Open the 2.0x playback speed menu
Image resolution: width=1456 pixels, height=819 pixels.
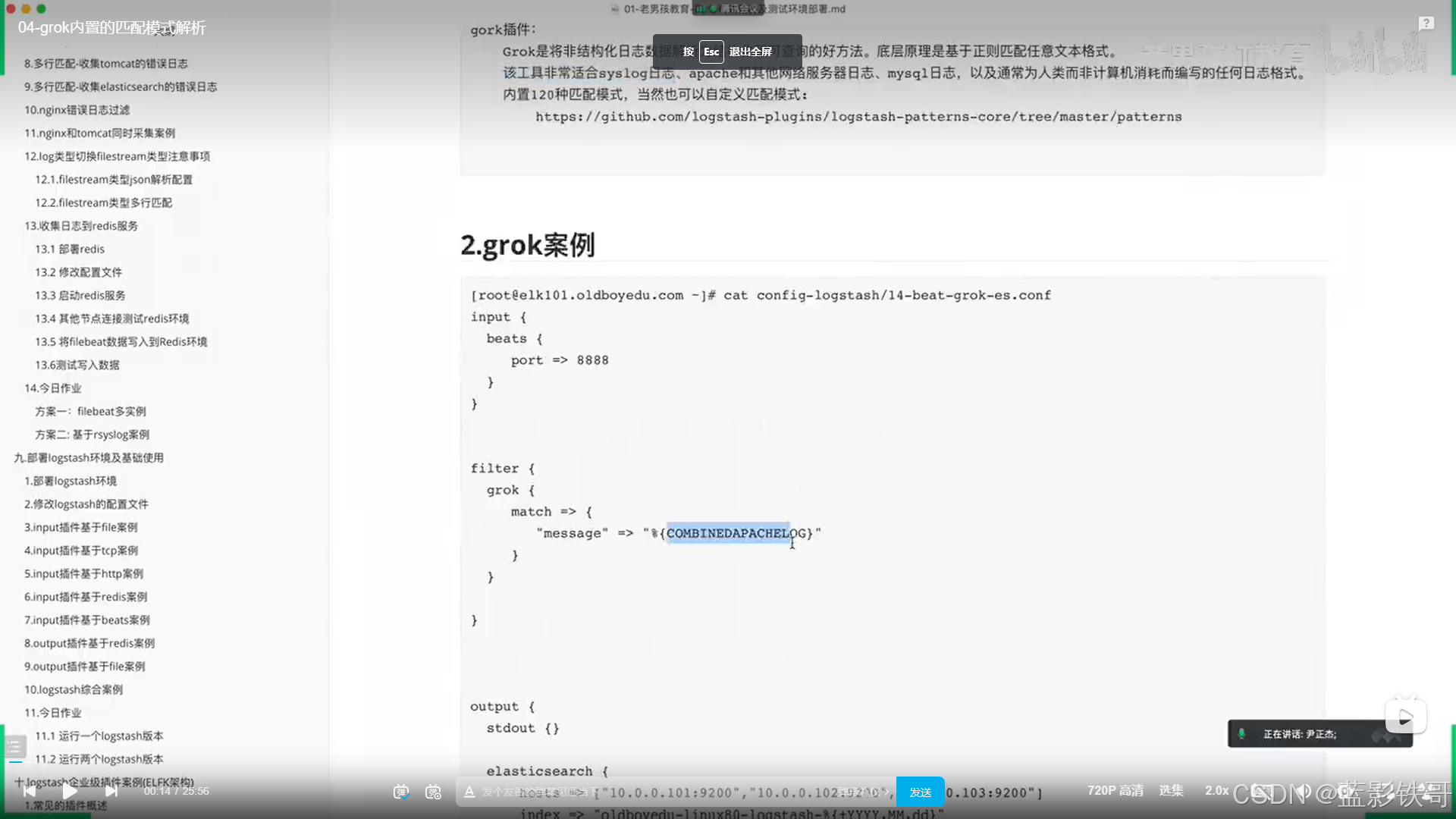[1216, 790]
